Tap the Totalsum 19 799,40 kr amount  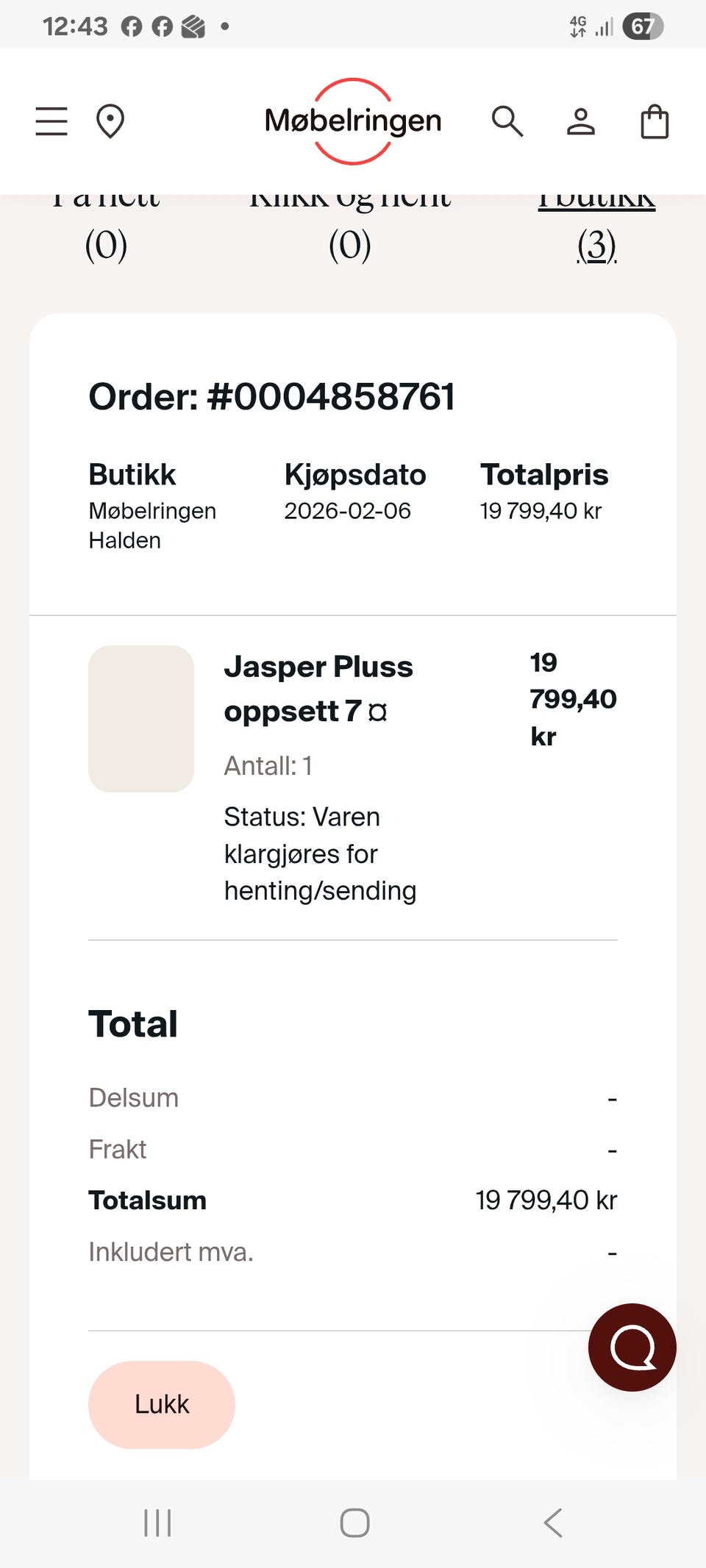click(546, 1200)
